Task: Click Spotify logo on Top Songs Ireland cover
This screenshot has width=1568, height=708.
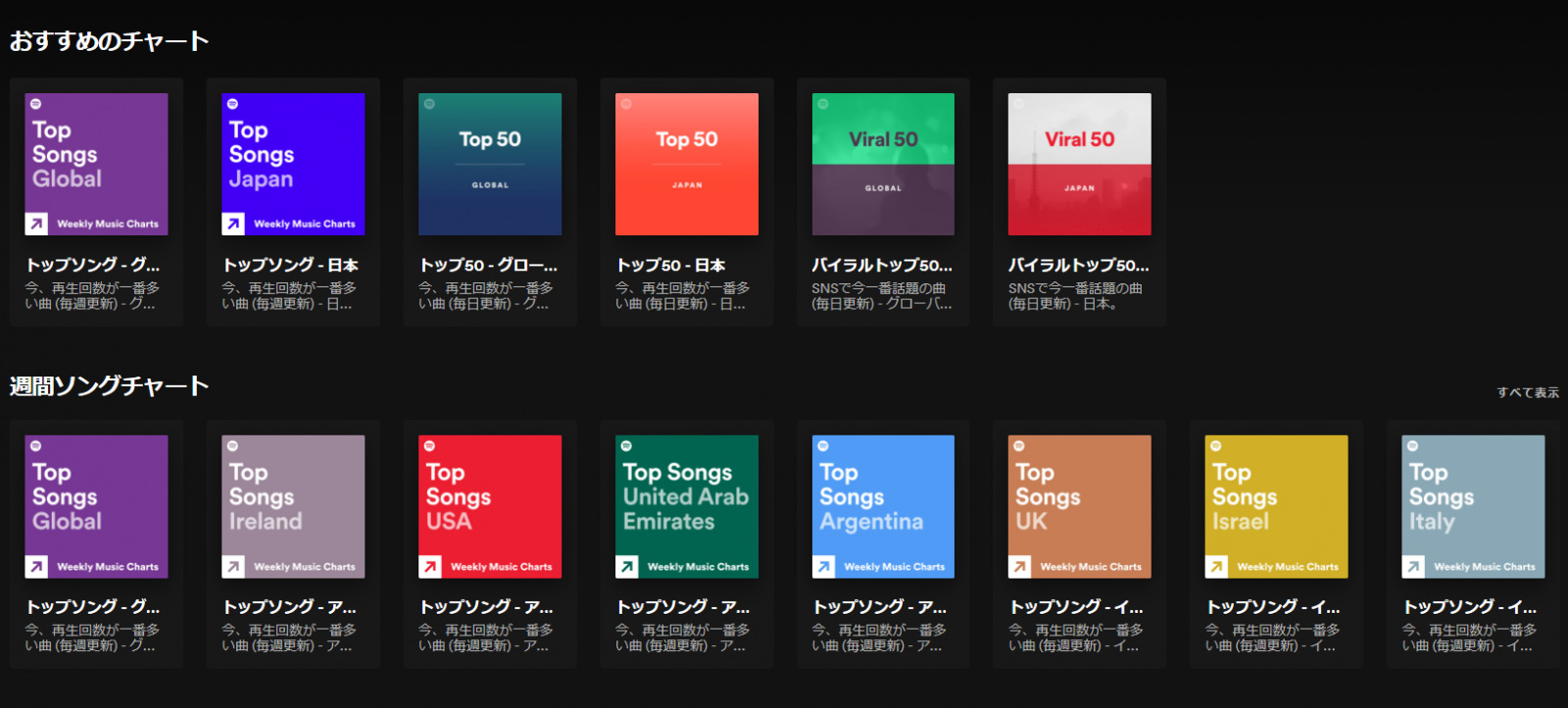Action: [x=232, y=445]
